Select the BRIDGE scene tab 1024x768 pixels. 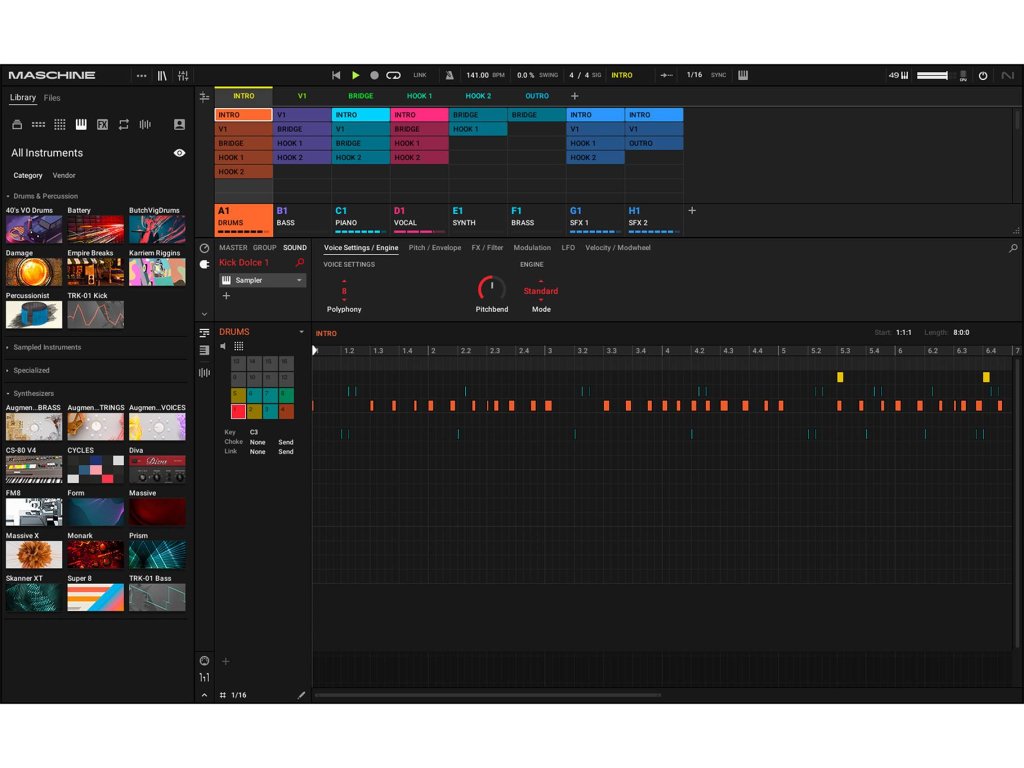tap(360, 96)
